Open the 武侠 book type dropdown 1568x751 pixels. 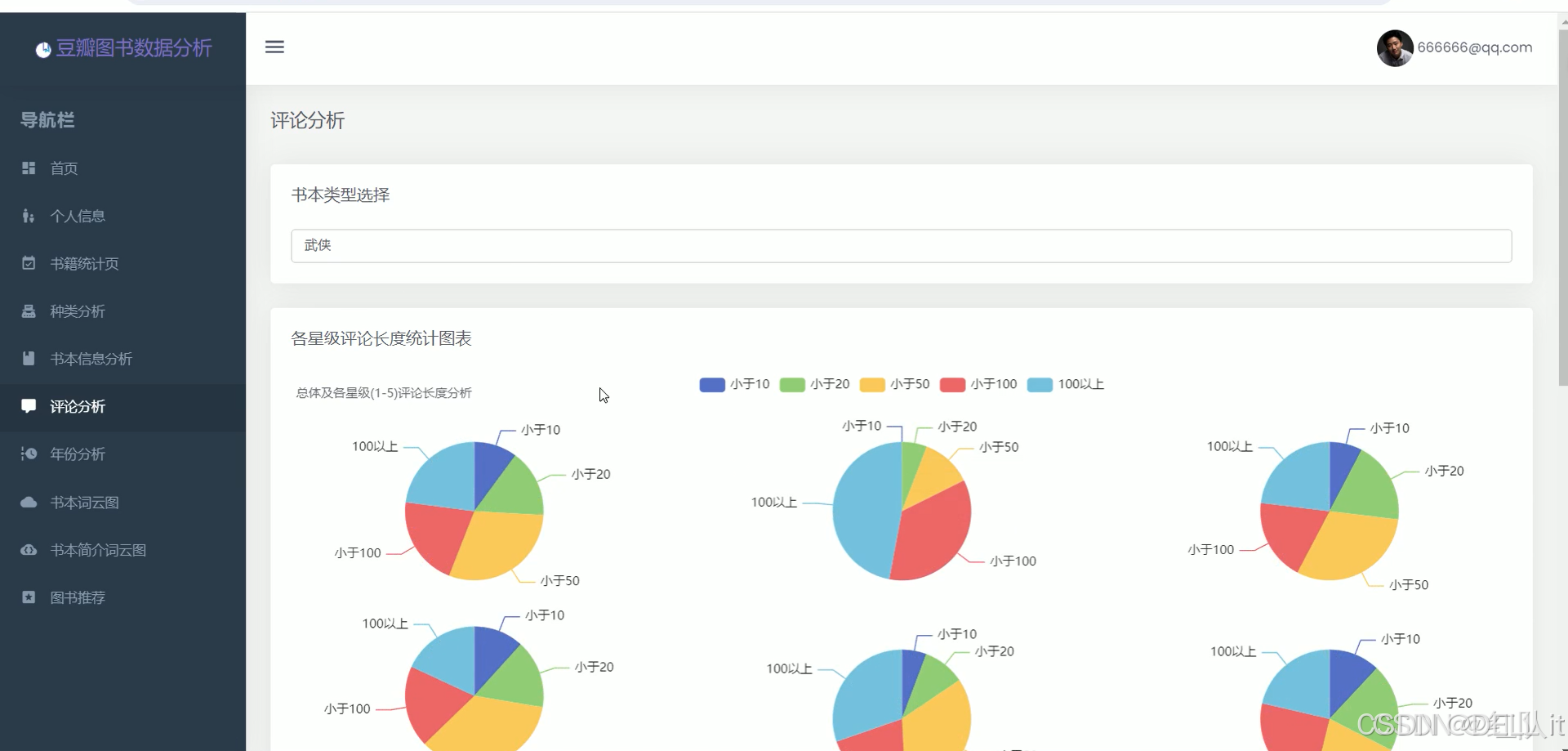click(902, 246)
